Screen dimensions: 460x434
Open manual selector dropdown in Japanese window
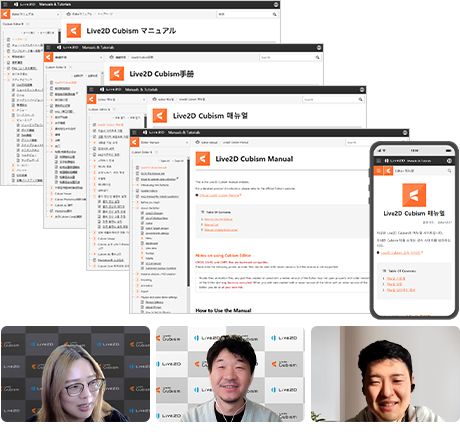click(35, 14)
